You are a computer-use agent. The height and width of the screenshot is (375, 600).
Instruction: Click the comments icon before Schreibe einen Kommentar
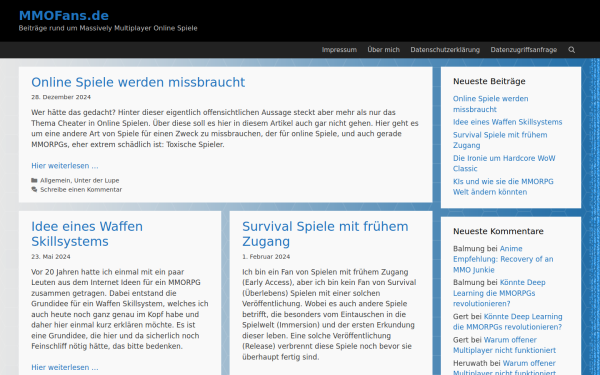click(x=34, y=189)
